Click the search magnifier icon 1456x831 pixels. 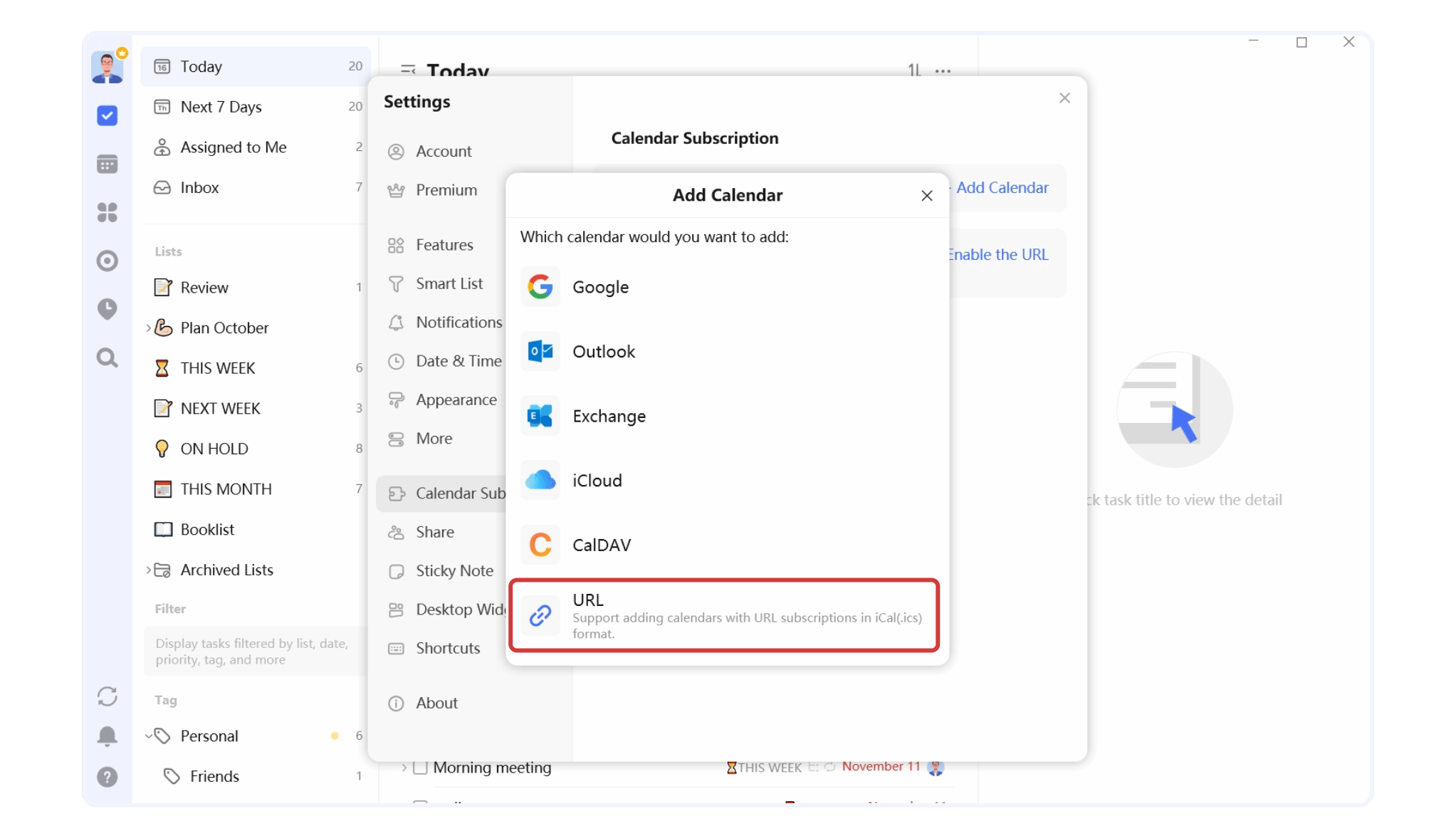[107, 357]
